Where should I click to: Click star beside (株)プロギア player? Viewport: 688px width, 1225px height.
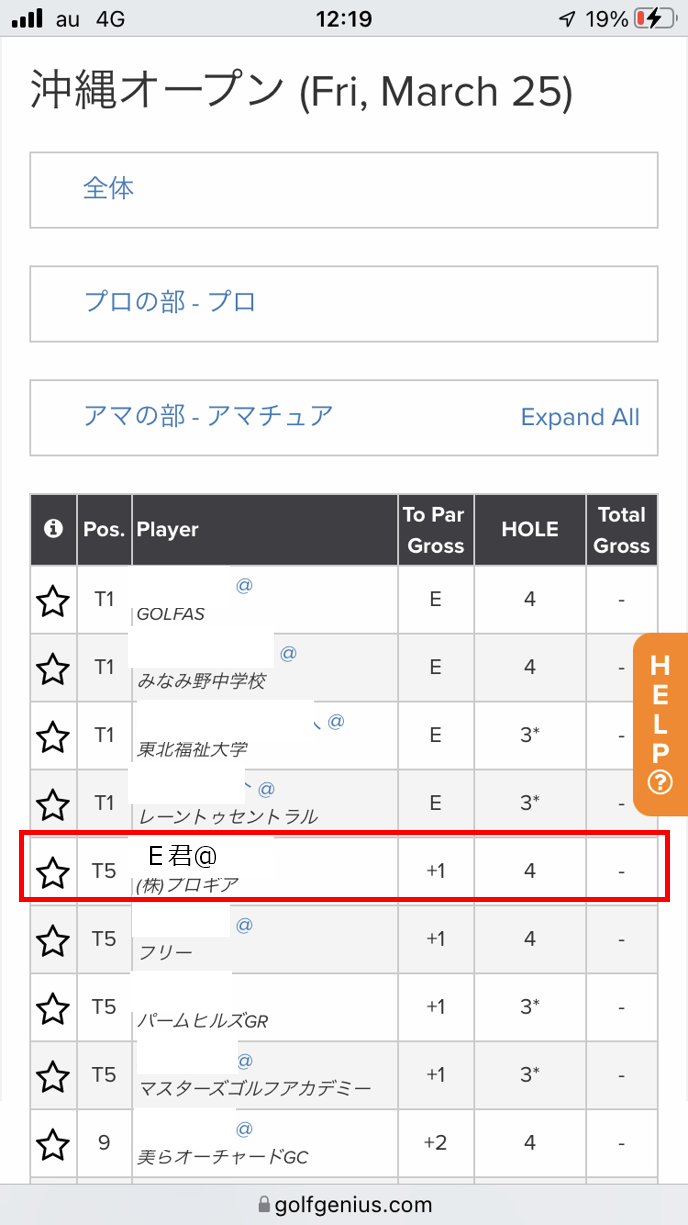pyautogui.click(x=53, y=872)
